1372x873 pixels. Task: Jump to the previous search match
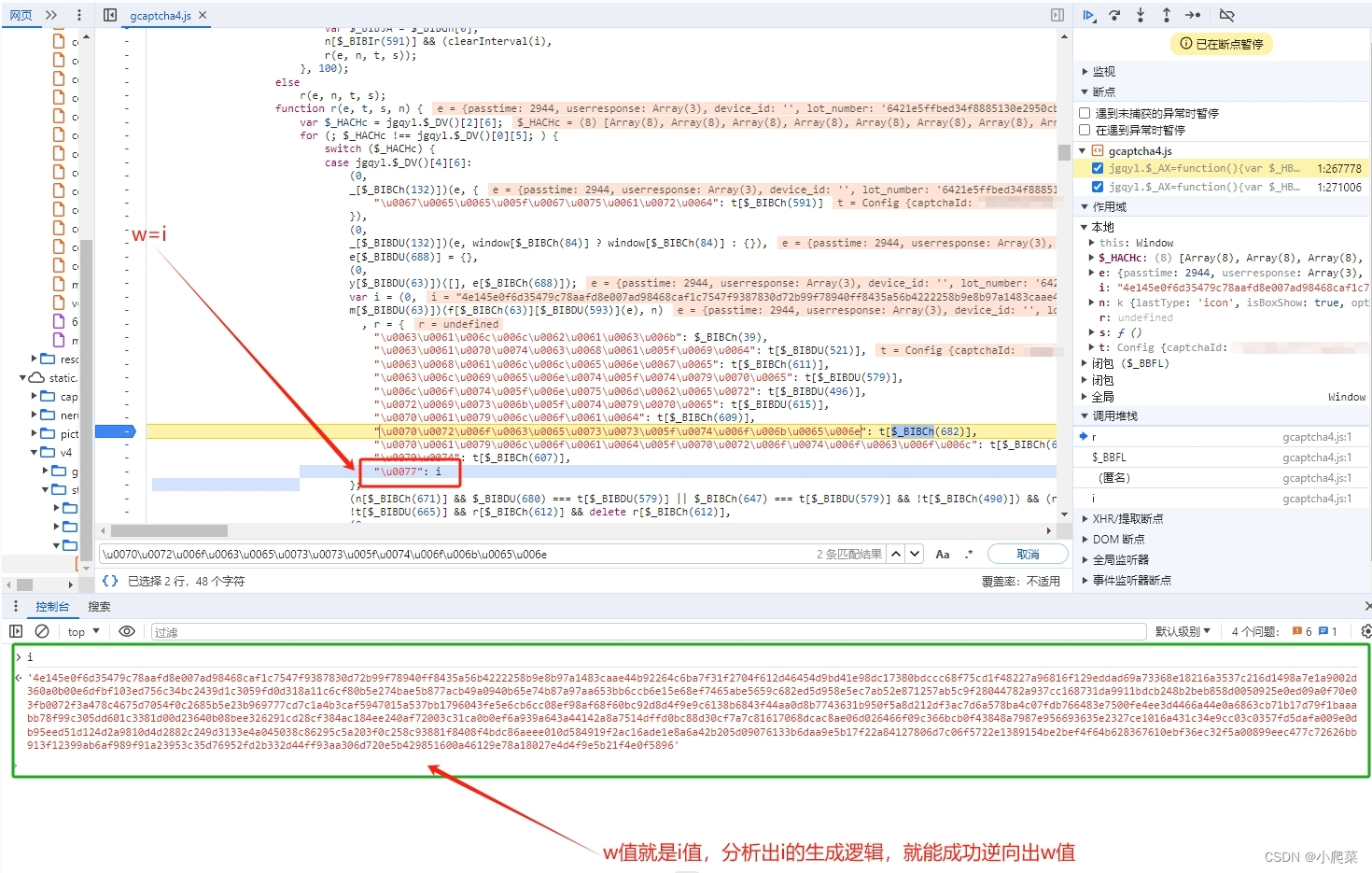tap(896, 554)
